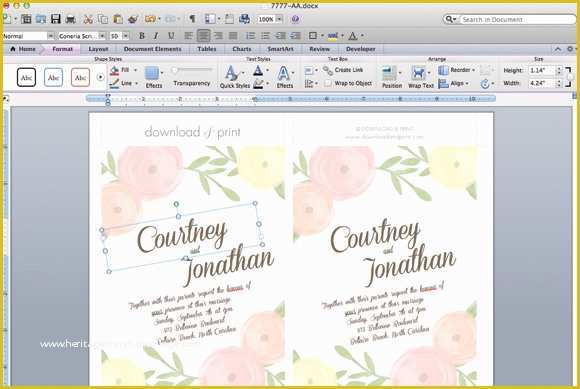
Task: Toggle Show paragraph marks
Action: pos(192,19)
